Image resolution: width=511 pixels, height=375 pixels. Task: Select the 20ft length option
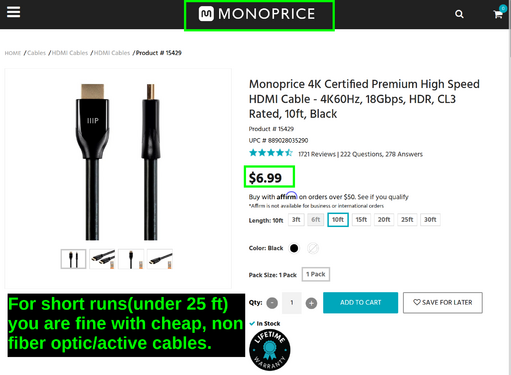pos(384,220)
